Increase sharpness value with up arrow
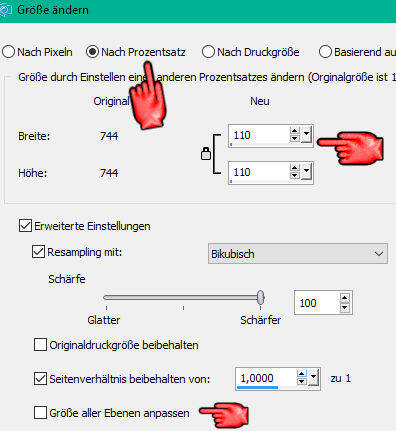 (x=345, y=298)
